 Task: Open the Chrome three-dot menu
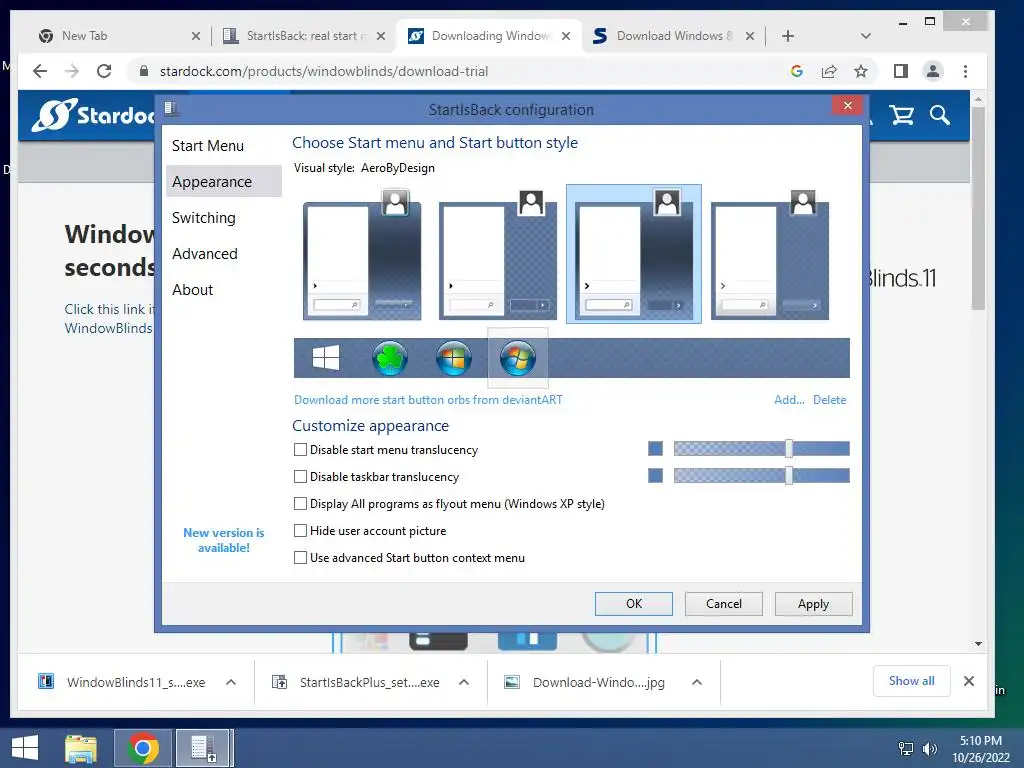tap(965, 71)
